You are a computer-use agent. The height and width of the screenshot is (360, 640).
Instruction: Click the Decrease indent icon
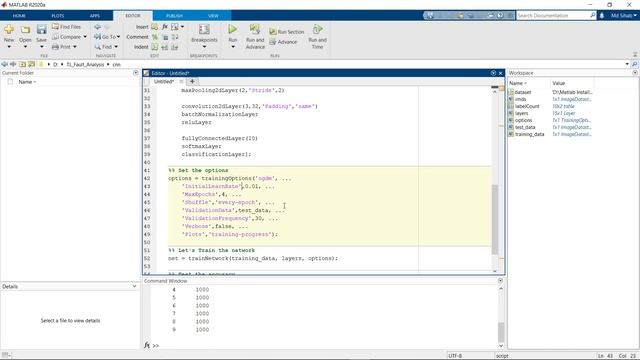pos(175,47)
